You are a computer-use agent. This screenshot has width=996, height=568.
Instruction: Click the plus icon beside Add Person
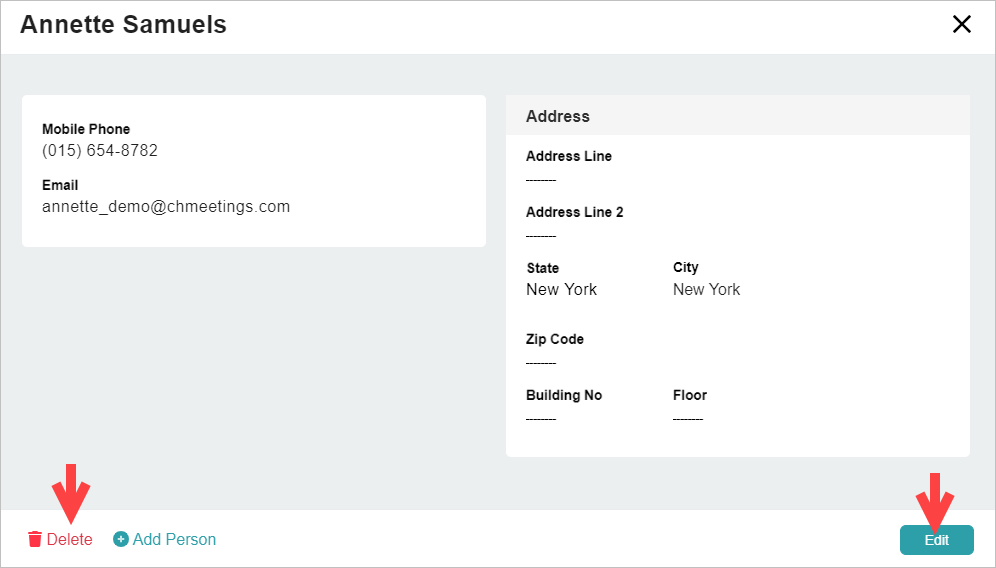coord(121,540)
